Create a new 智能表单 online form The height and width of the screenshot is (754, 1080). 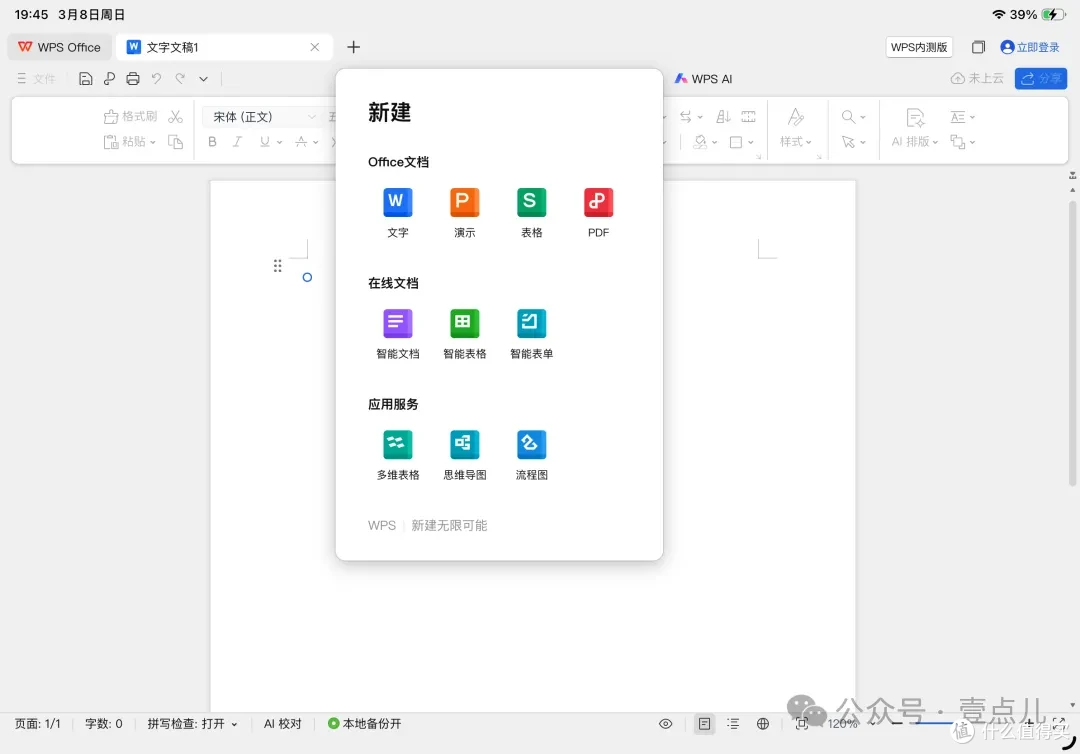point(531,334)
